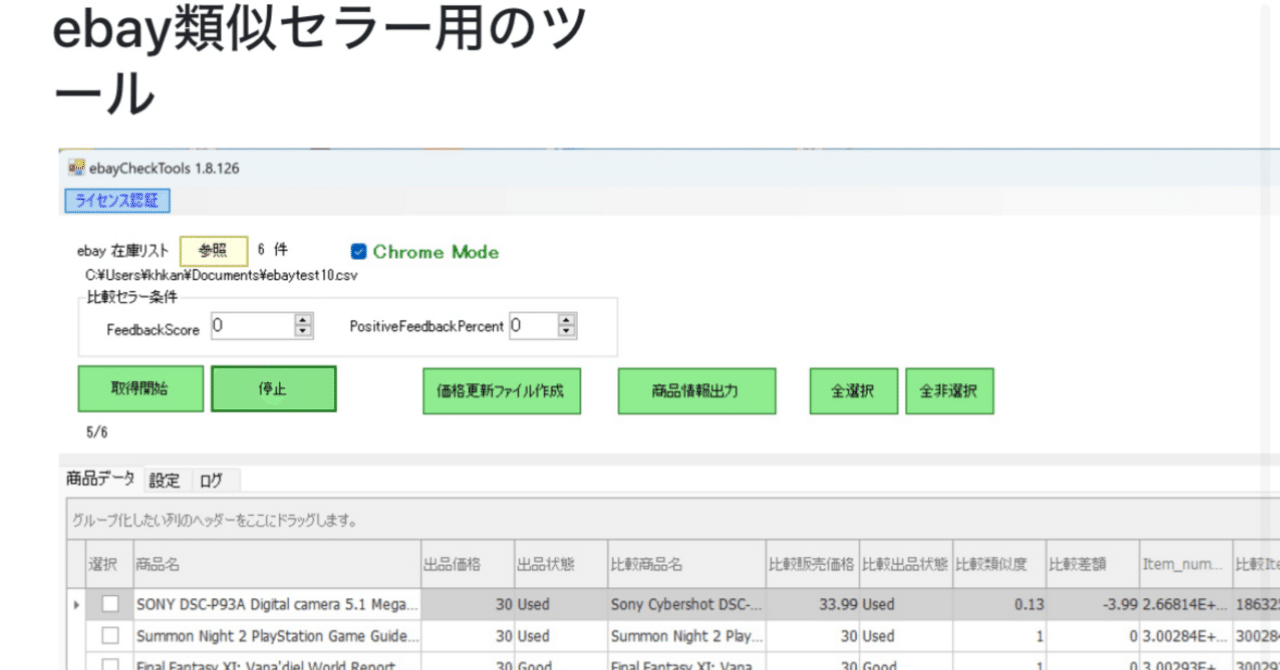The image size is (1280, 670).
Task: Increase PositiveFeedbackPercent with the up arrow
Action: 567,319
